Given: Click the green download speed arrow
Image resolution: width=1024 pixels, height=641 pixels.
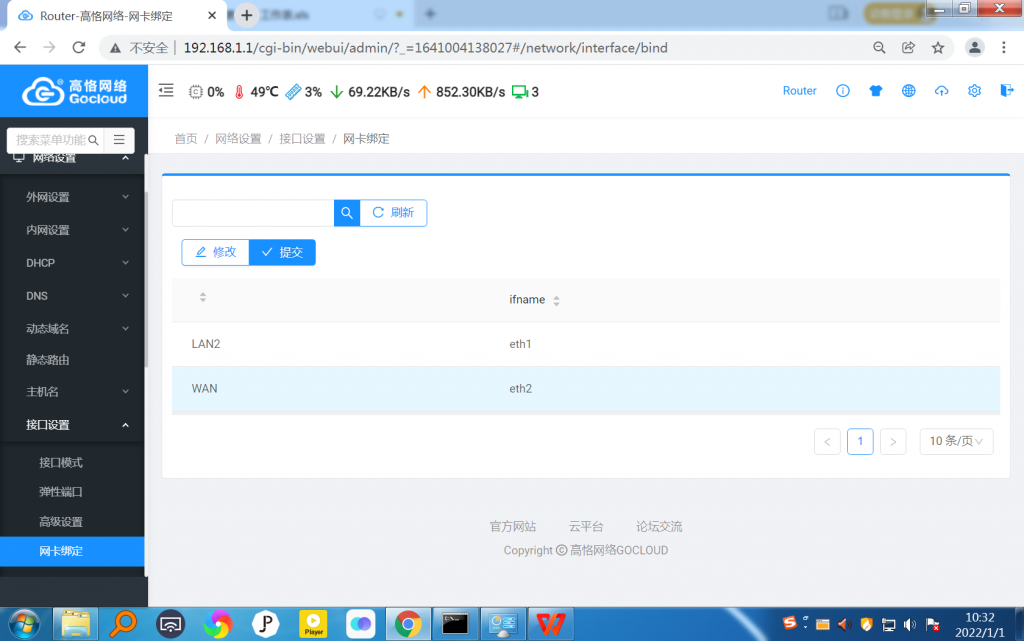Looking at the screenshot, I should tap(337, 92).
